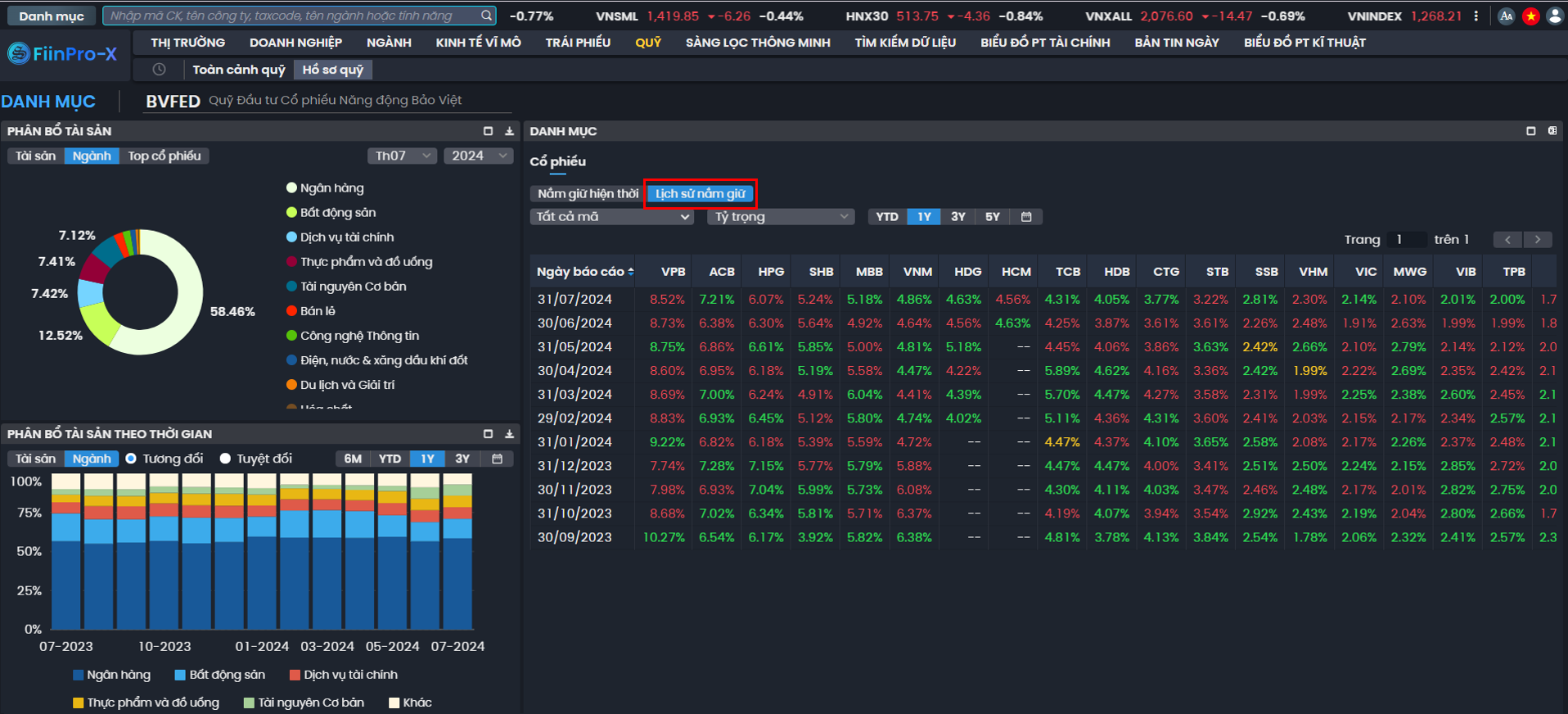Expand the Tất cả mã dropdown
Screen dimensions: 1568x714
click(611, 217)
